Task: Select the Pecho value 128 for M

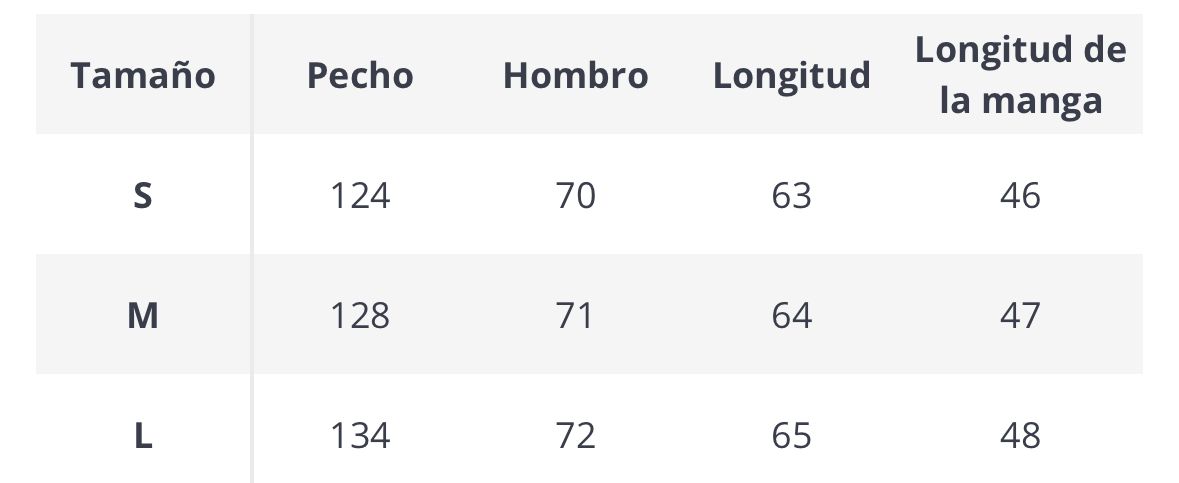Action: (x=360, y=316)
